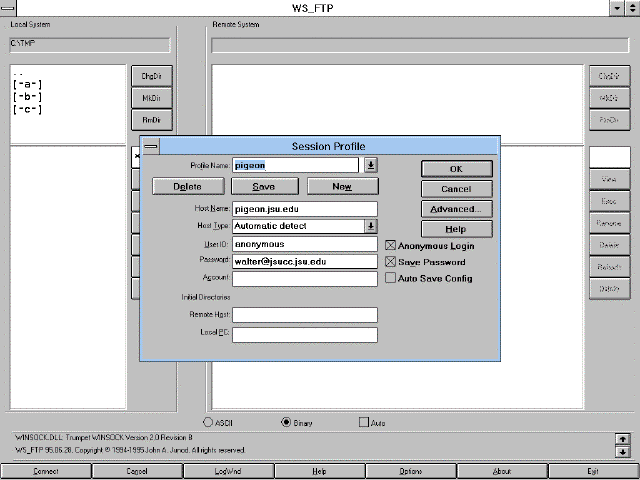
Task: Select parent directory .. entry
Action: [18, 74]
